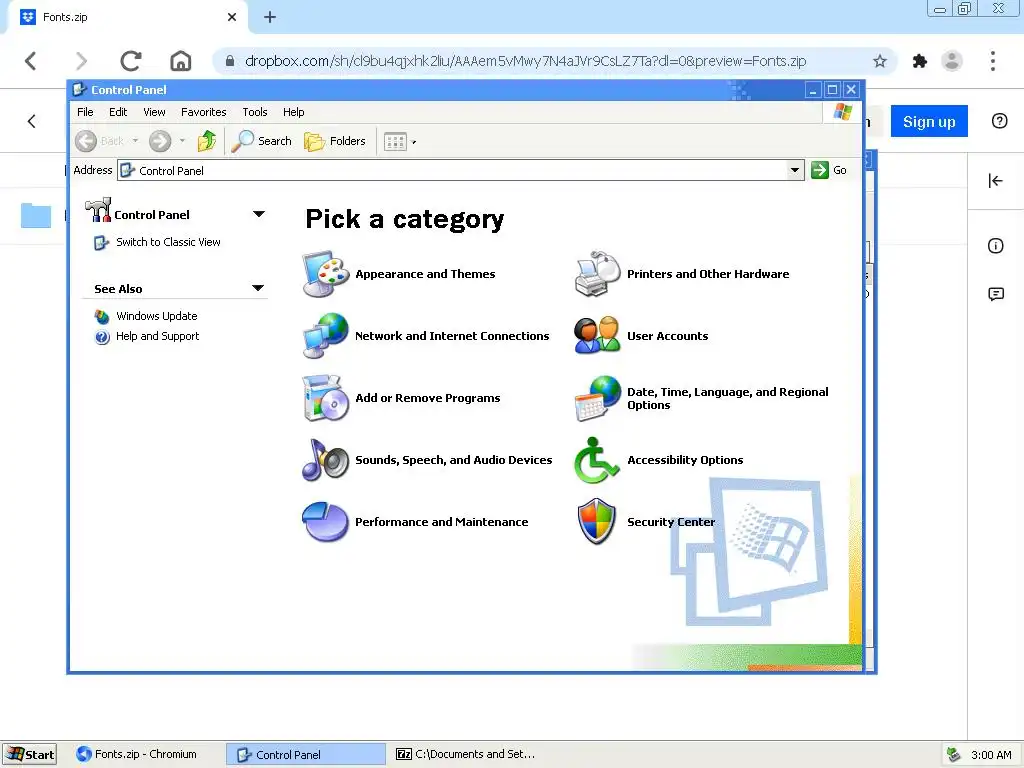Open Appearance and Themes category icon
1024x768 pixels.
(326, 274)
